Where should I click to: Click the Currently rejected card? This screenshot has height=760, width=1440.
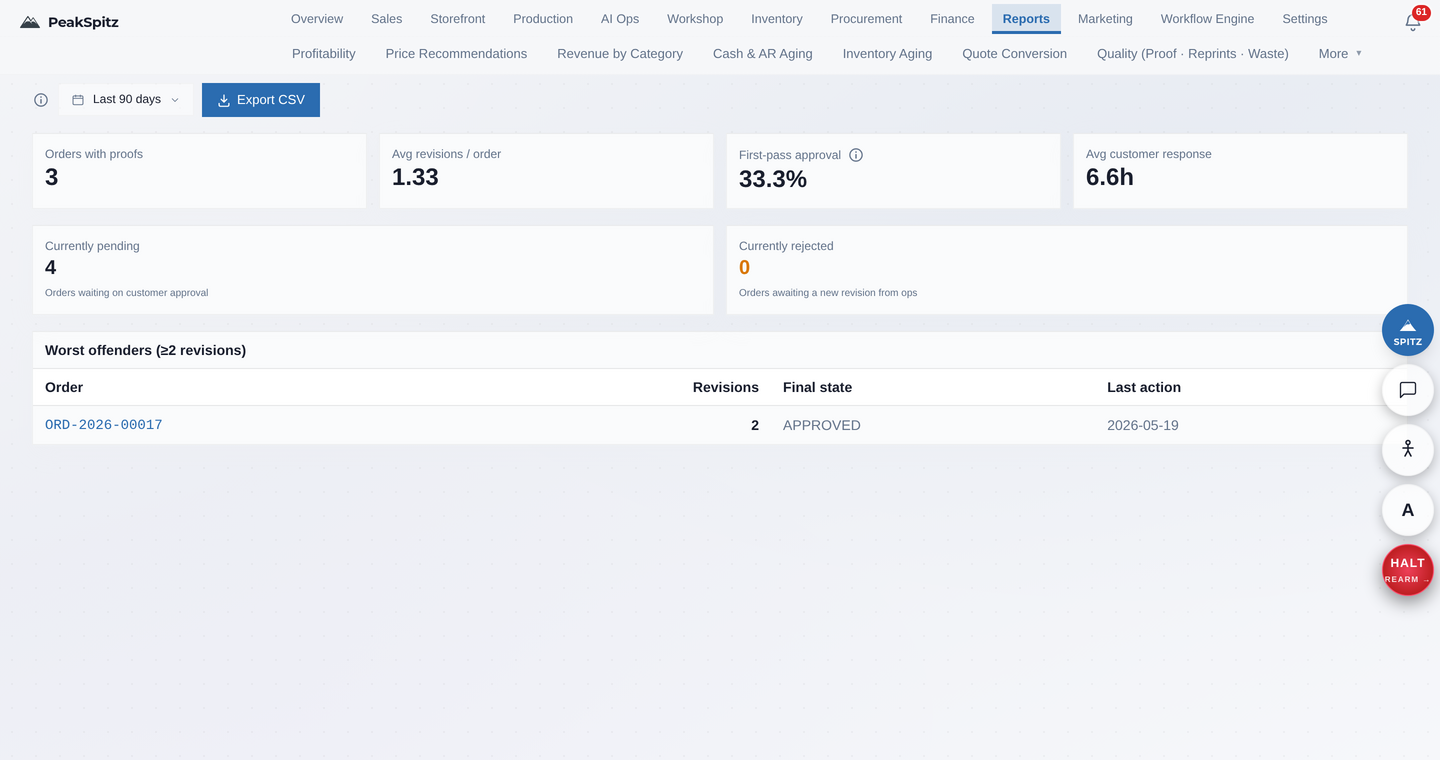click(x=1067, y=270)
